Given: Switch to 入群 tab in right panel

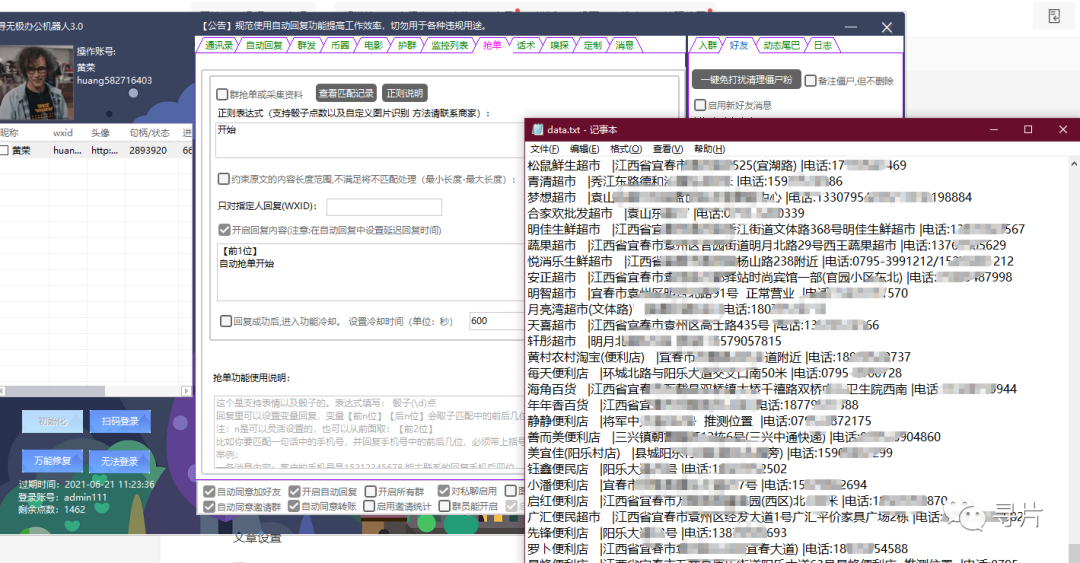Looking at the screenshot, I should [708, 45].
